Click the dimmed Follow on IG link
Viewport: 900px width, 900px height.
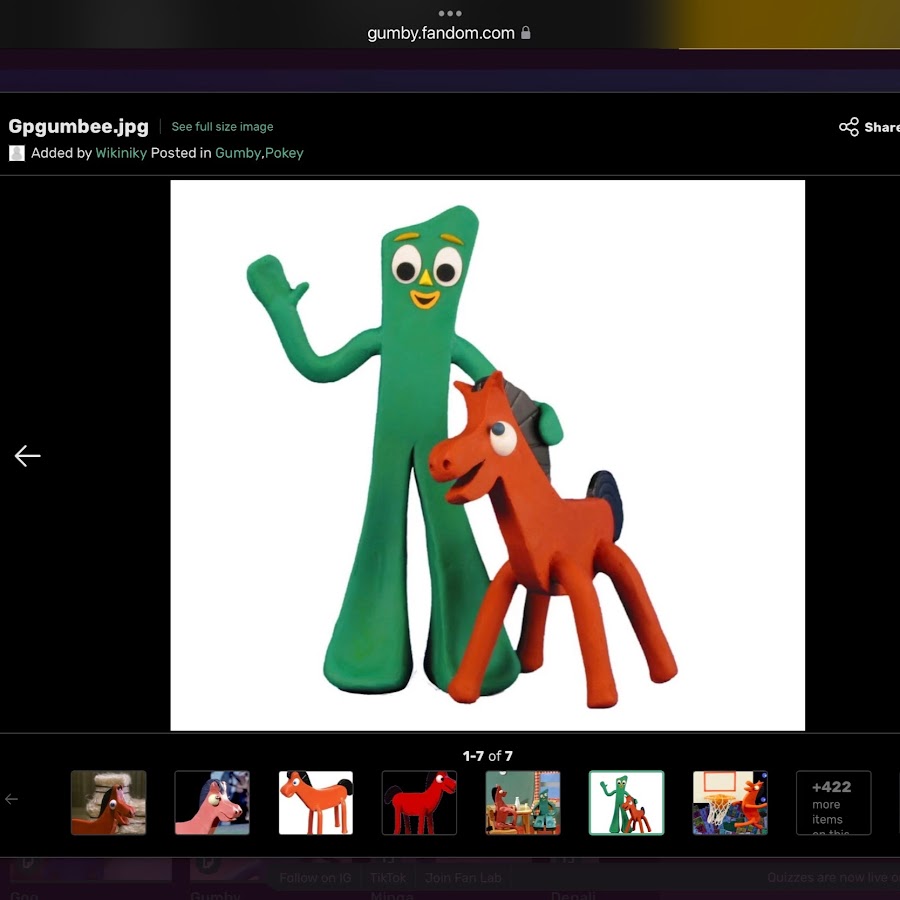coord(315,878)
